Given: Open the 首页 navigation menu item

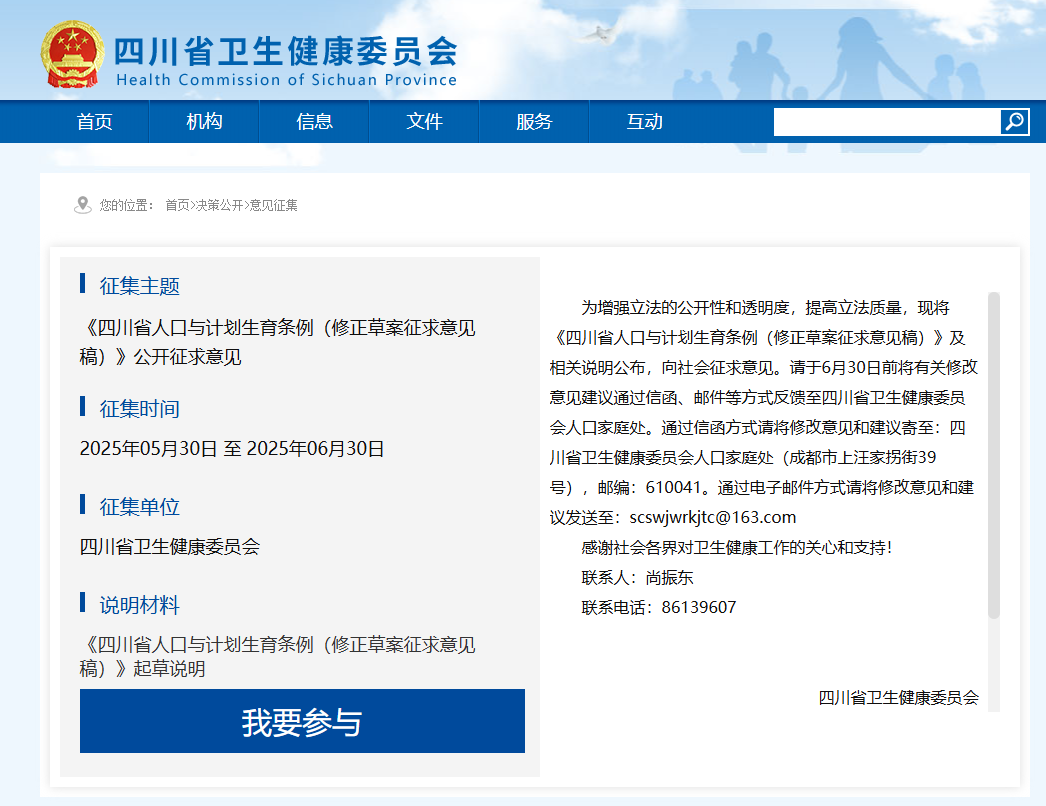Looking at the screenshot, I should (x=94, y=121).
